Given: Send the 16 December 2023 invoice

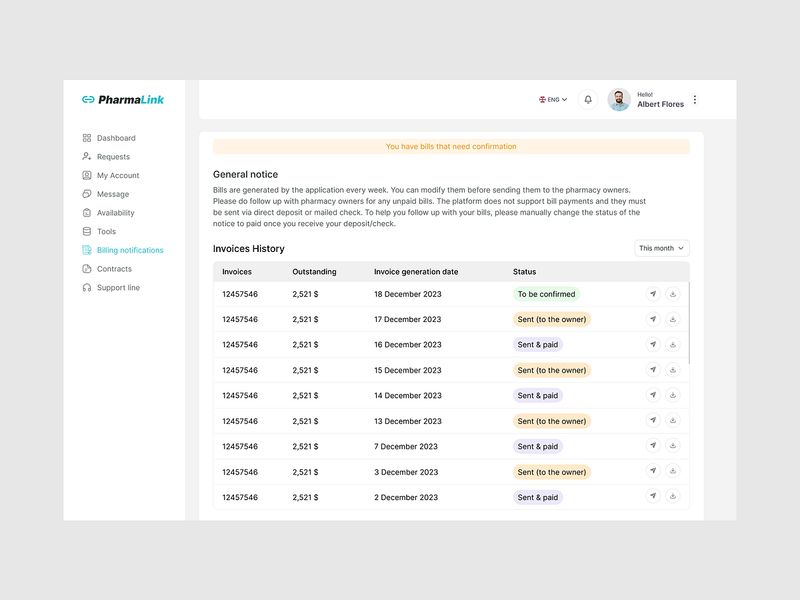Looking at the screenshot, I should pyautogui.click(x=653, y=344).
